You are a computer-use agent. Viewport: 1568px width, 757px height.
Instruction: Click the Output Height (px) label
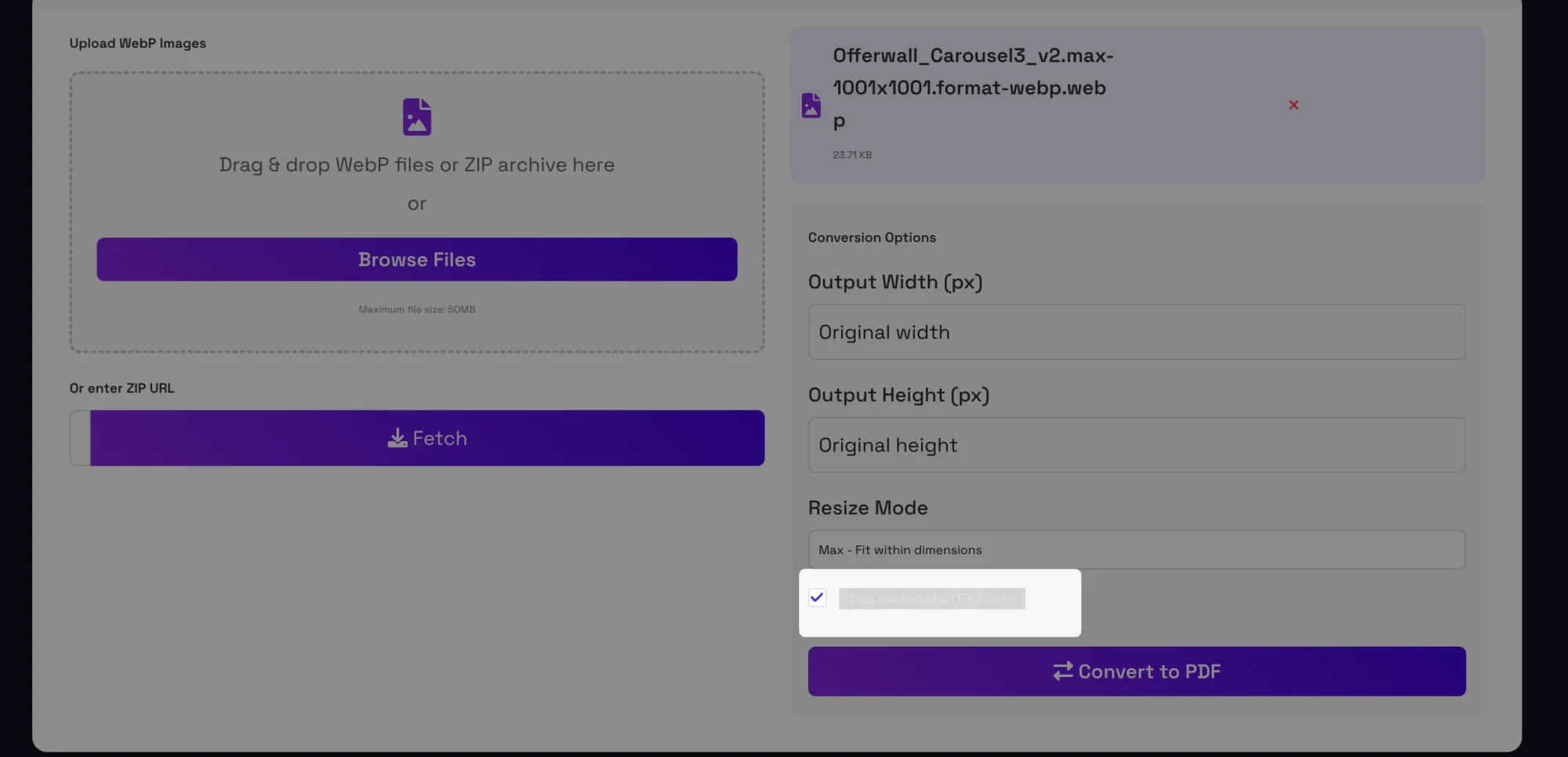pos(898,395)
